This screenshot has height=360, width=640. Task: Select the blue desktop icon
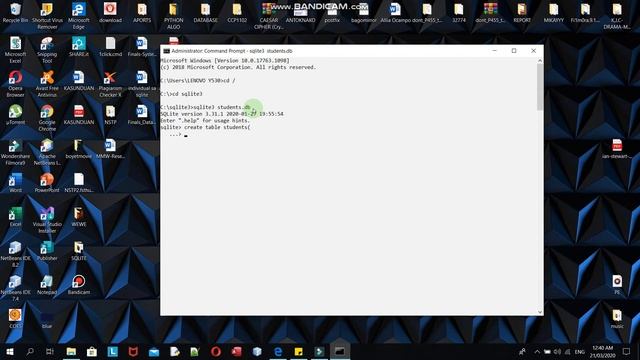coord(47,319)
